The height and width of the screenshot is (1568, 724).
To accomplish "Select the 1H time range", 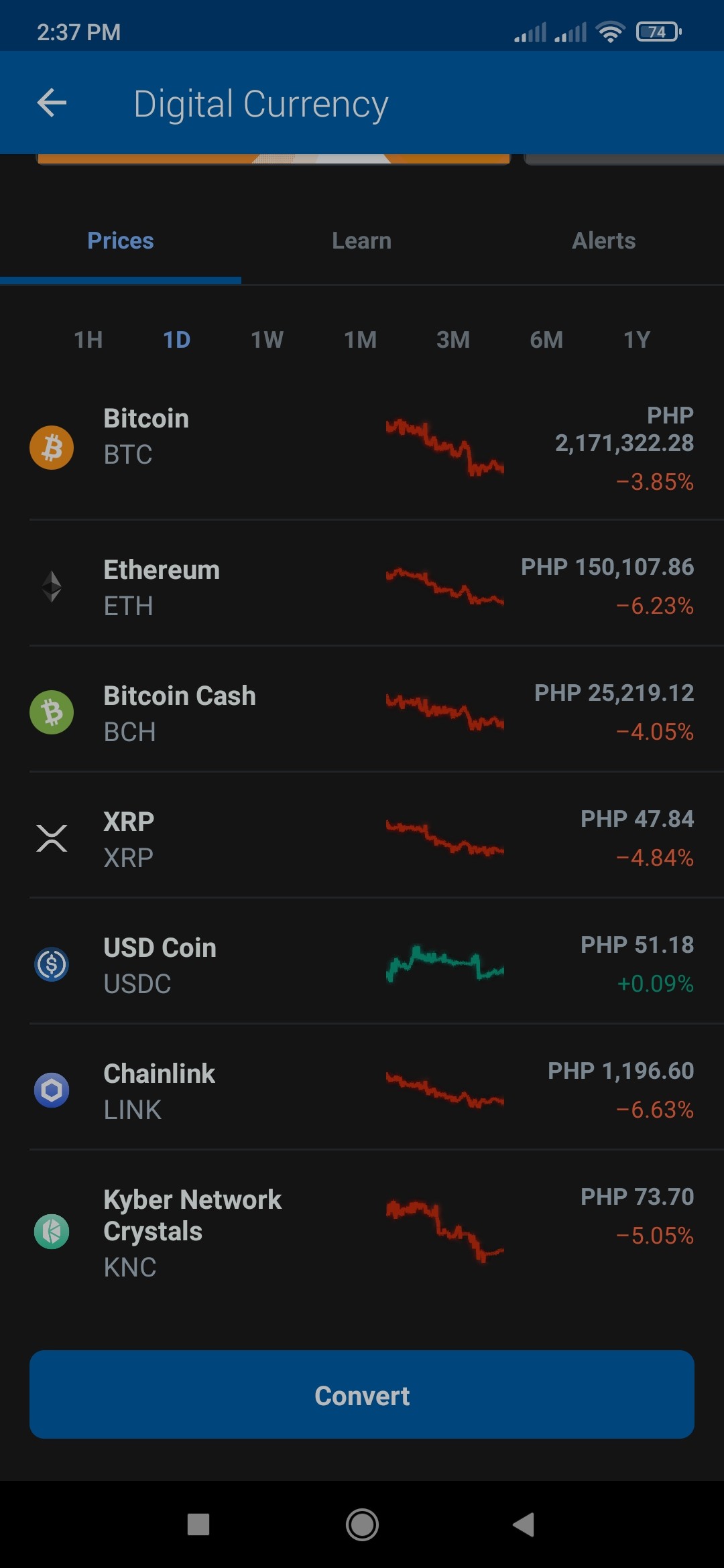I will coord(88,340).
